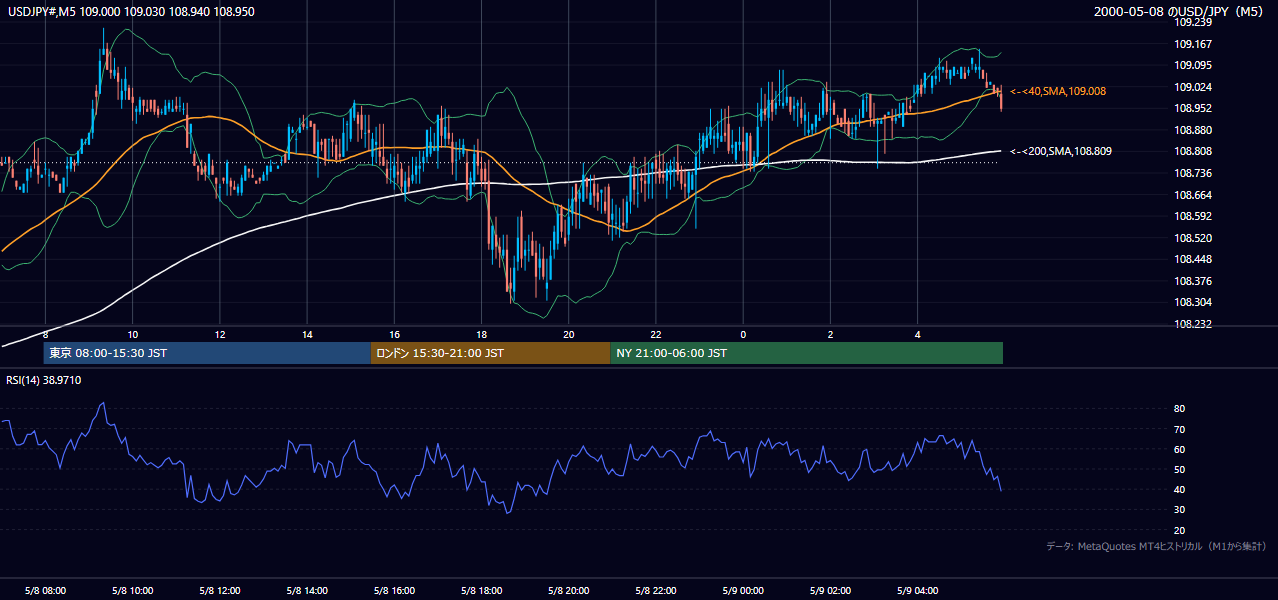Click price axis value 109.167
This screenshot has width=1278, height=600.
point(1192,44)
